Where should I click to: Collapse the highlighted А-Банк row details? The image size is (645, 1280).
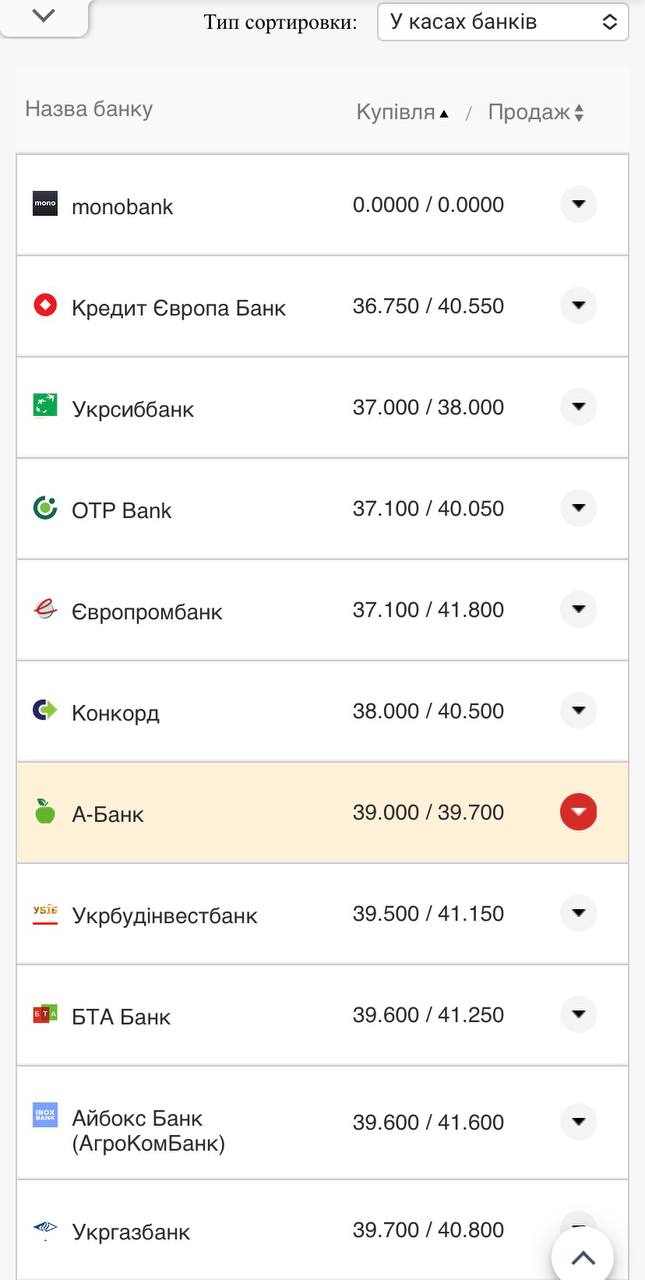coord(578,812)
